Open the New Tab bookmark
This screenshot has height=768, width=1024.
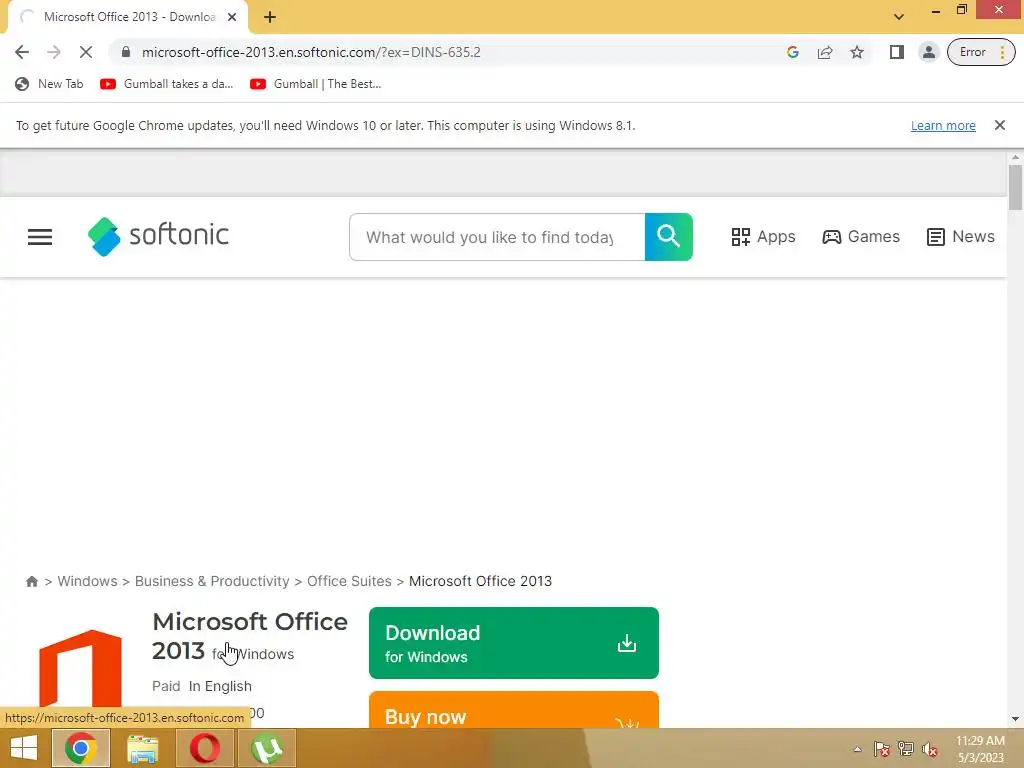coord(50,84)
